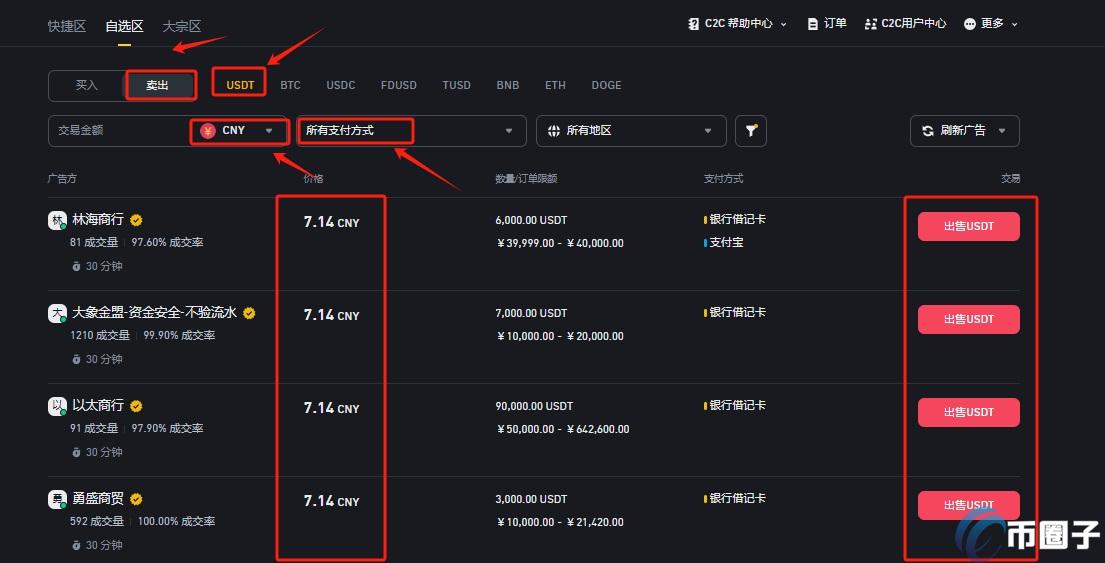This screenshot has height=563, width=1105.
Task: Open 订单 orders icon
Action: (x=814, y=24)
